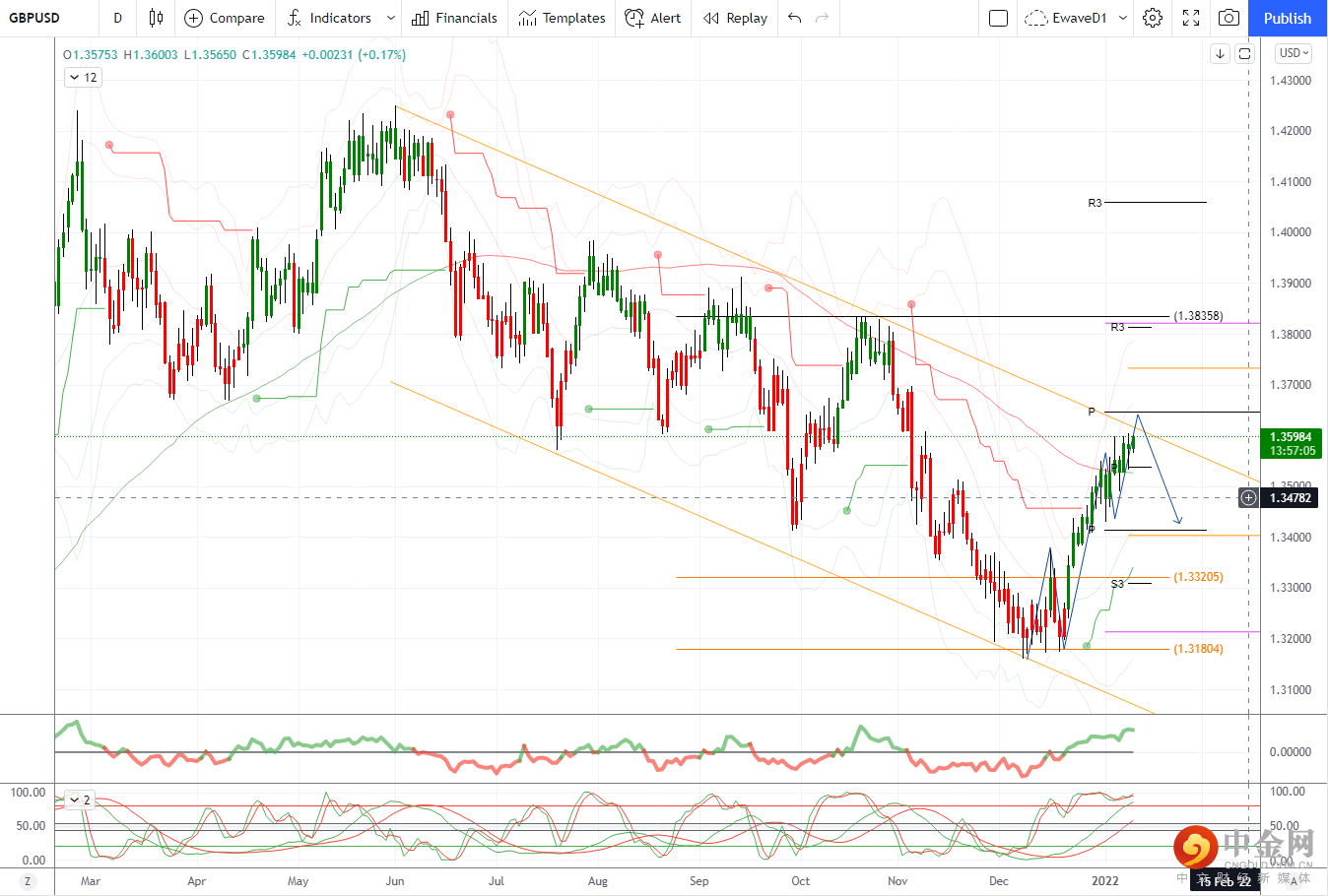Toggle auto scale A button
This screenshot has height=896, width=1328.
[x=1295, y=881]
